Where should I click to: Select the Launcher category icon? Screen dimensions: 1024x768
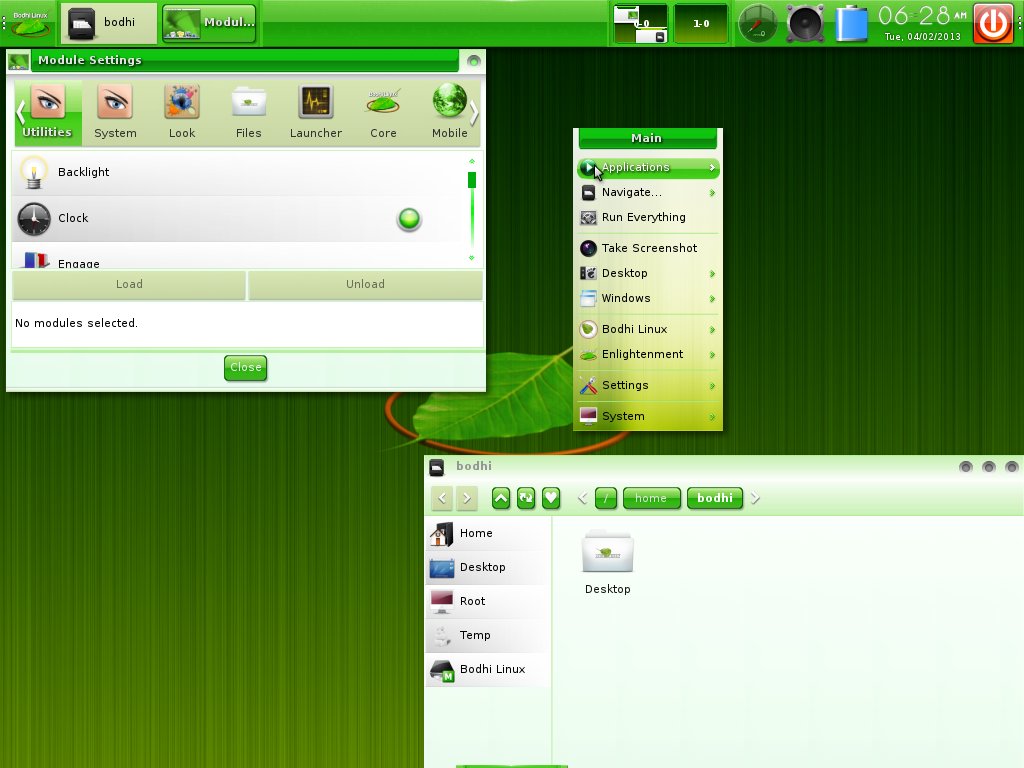pyautogui.click(x=316, y=112)
